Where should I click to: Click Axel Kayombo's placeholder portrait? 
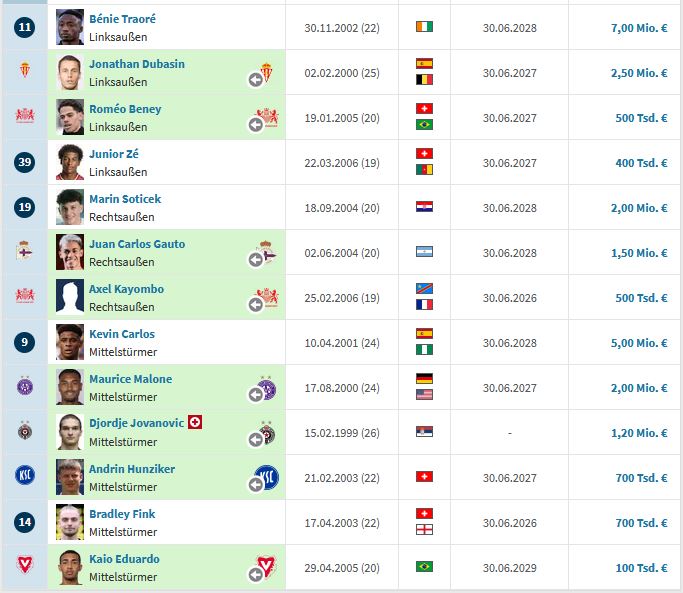pos(70,297)
